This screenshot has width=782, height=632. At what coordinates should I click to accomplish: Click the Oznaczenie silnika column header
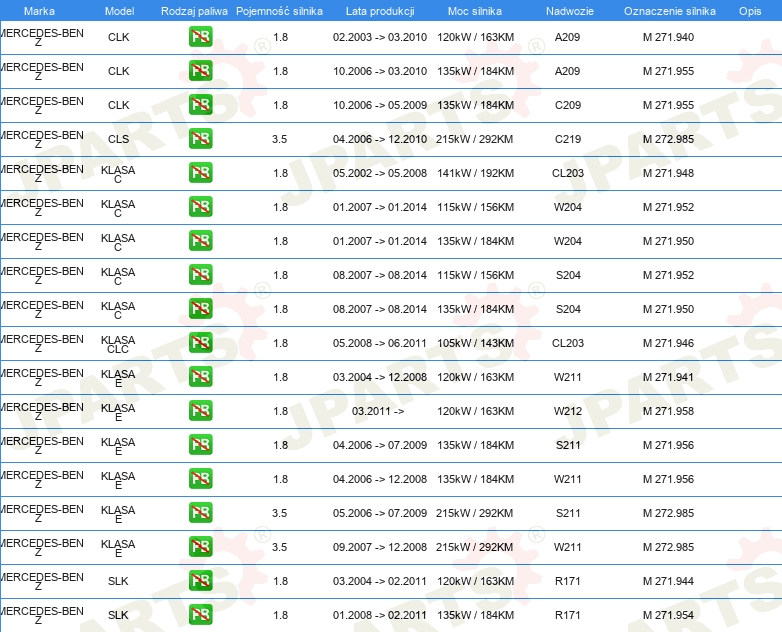coord(670,11)
